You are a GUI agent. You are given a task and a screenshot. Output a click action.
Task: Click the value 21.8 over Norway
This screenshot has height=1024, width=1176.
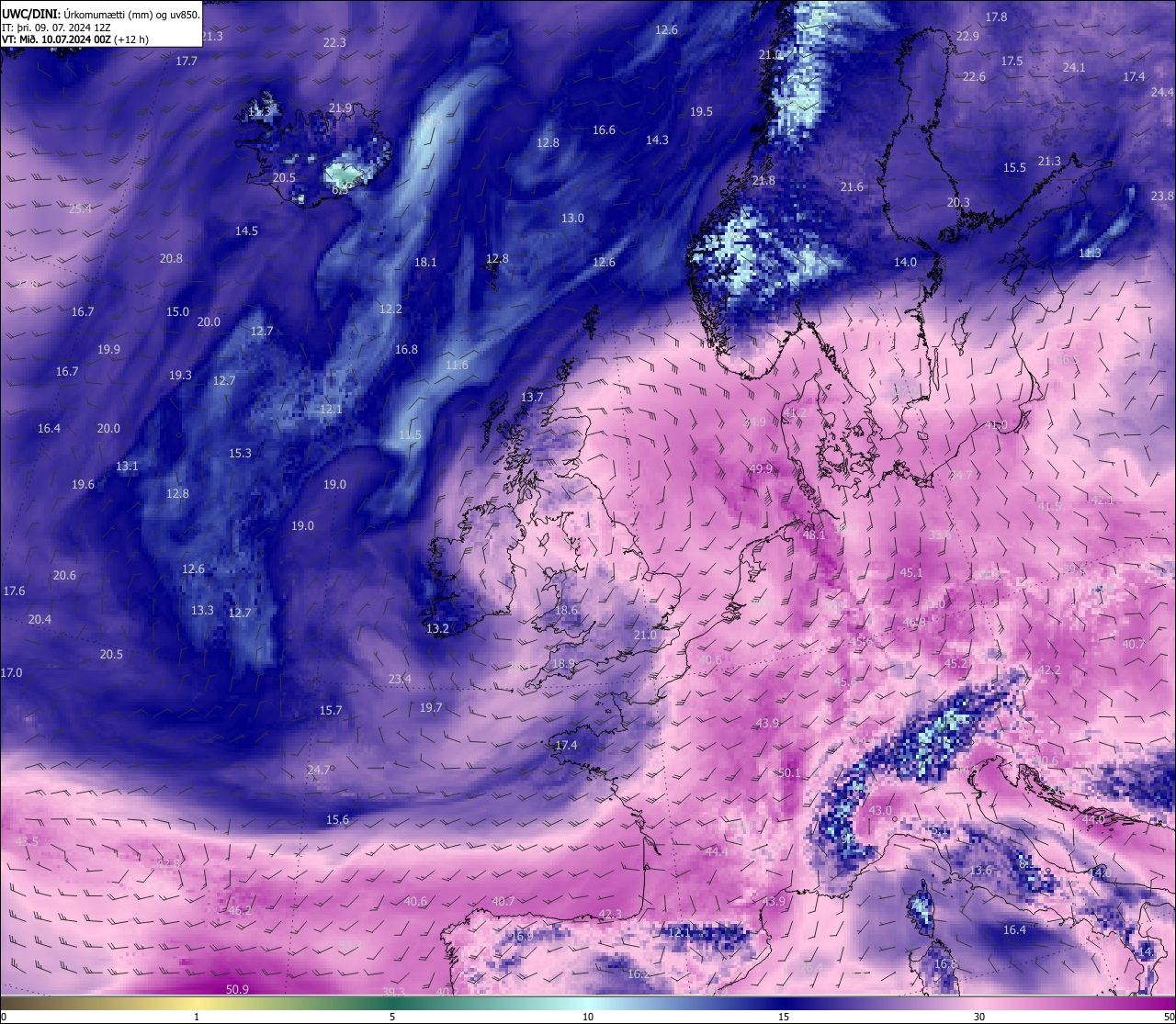point(763,180)
